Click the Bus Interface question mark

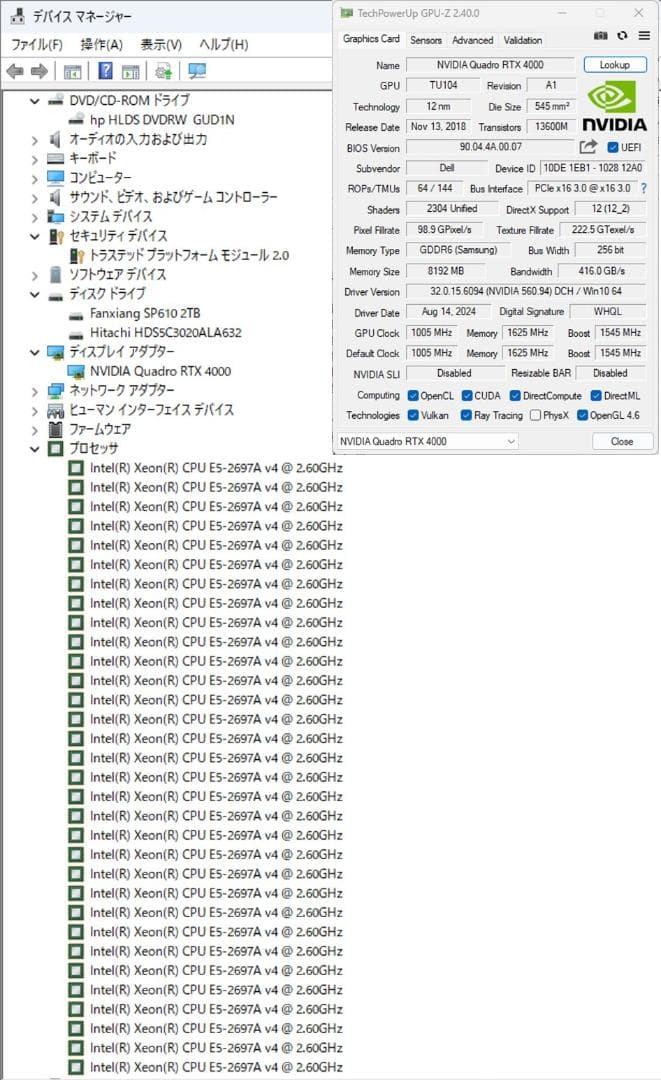click(644, 188)
